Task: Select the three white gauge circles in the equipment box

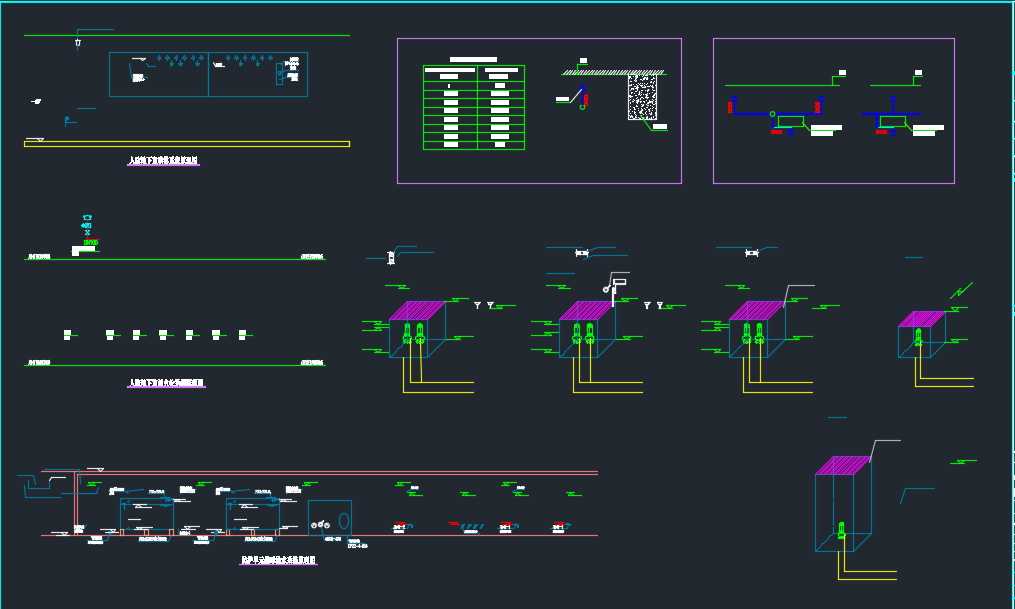Action: tap(320, 525)
